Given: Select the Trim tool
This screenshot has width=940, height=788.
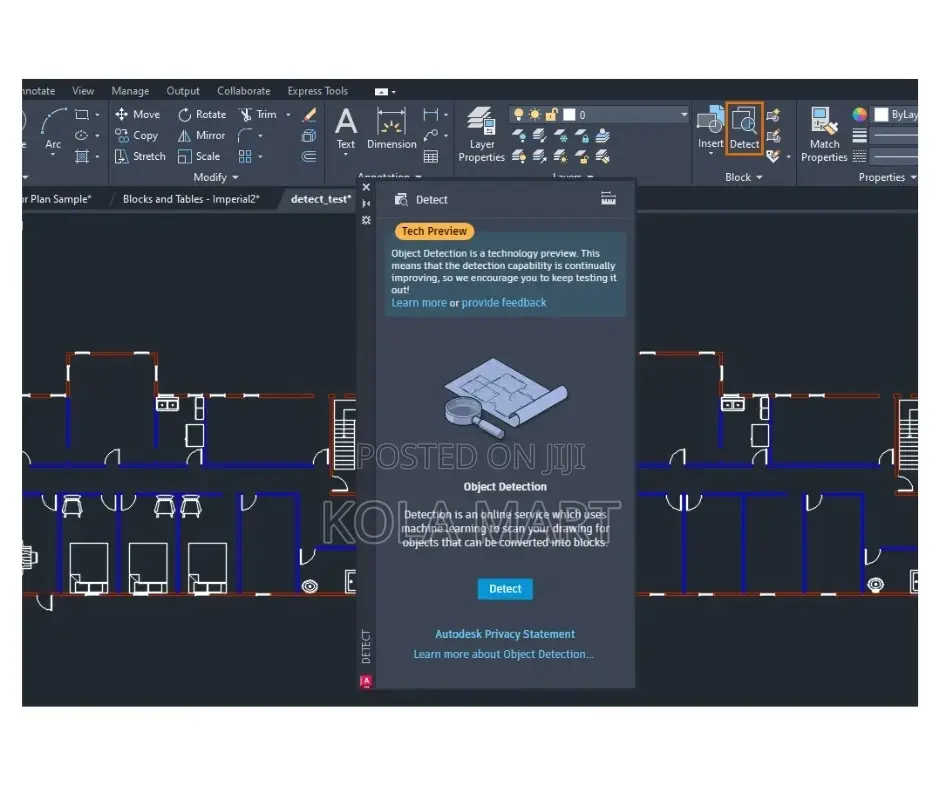Looking at the screenshot, I should [258, 114].
